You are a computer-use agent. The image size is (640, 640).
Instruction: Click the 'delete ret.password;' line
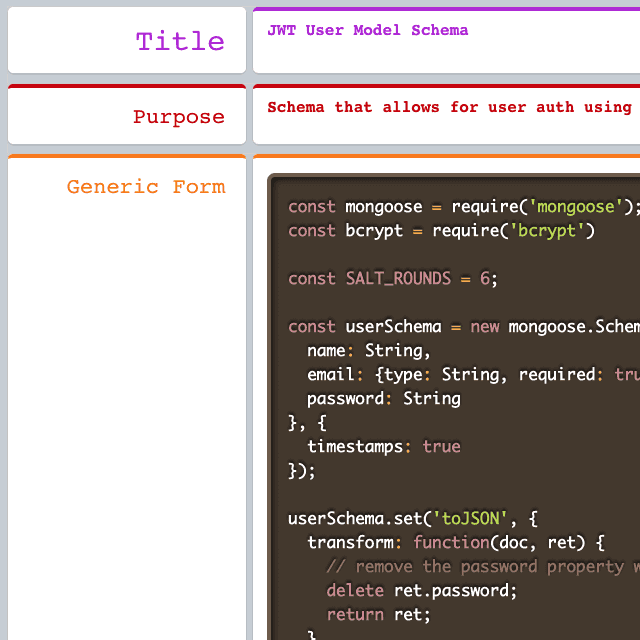point(422,591)
